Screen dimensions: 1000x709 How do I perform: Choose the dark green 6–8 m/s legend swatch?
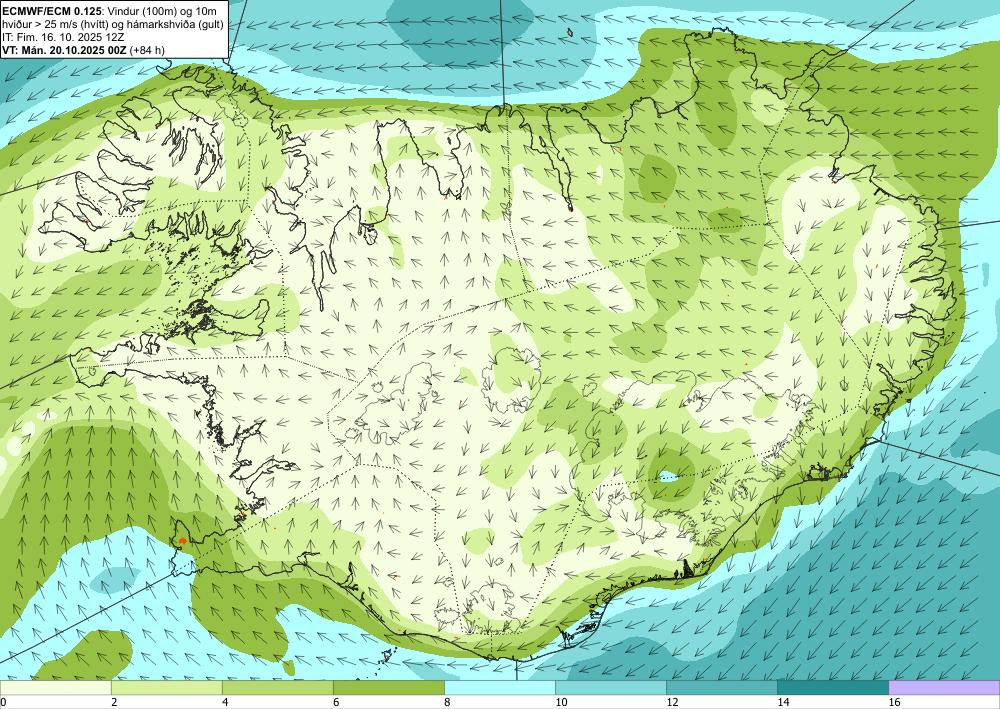point(388,687)
